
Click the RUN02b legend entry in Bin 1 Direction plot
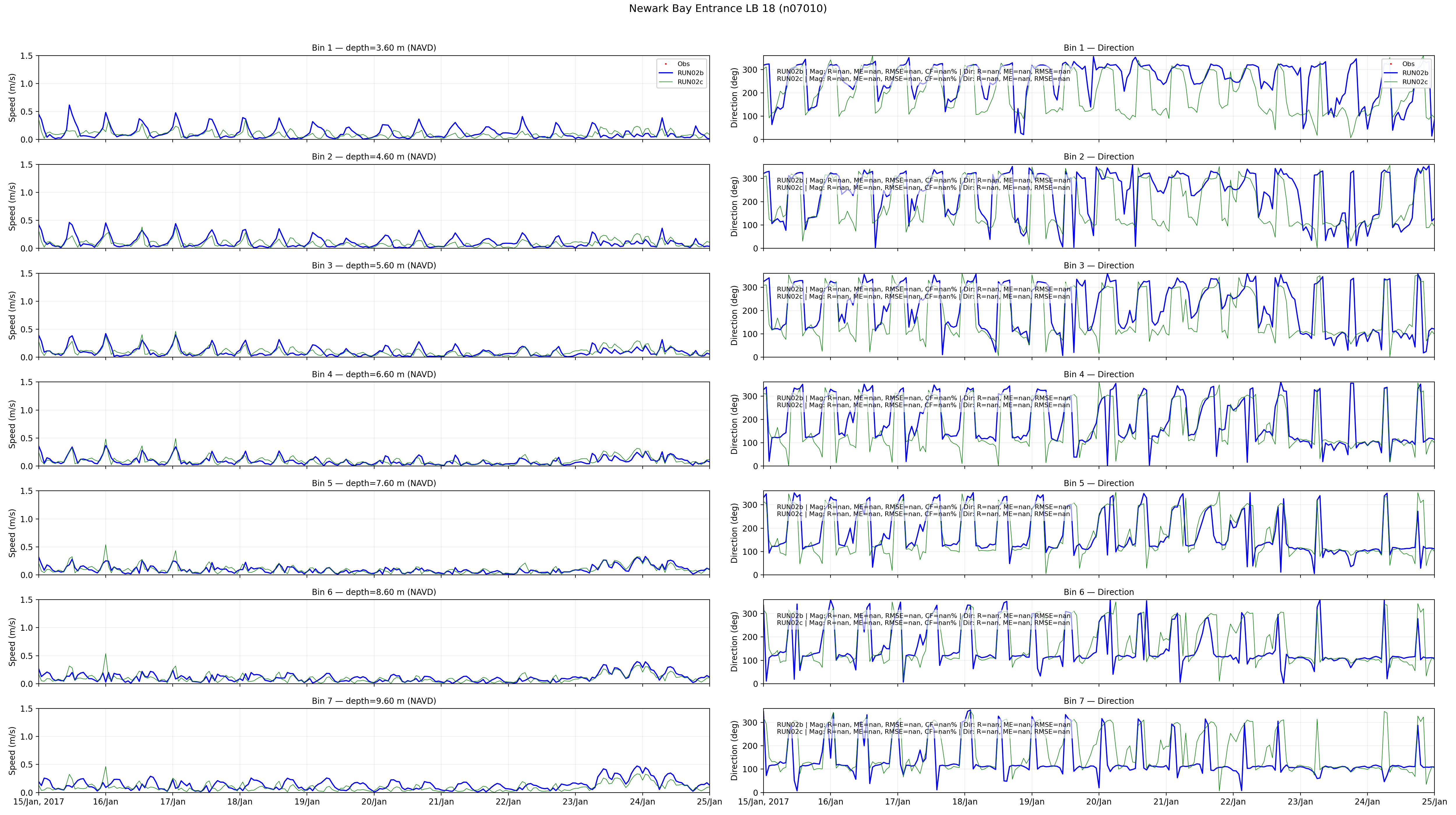coord(1415,73)
